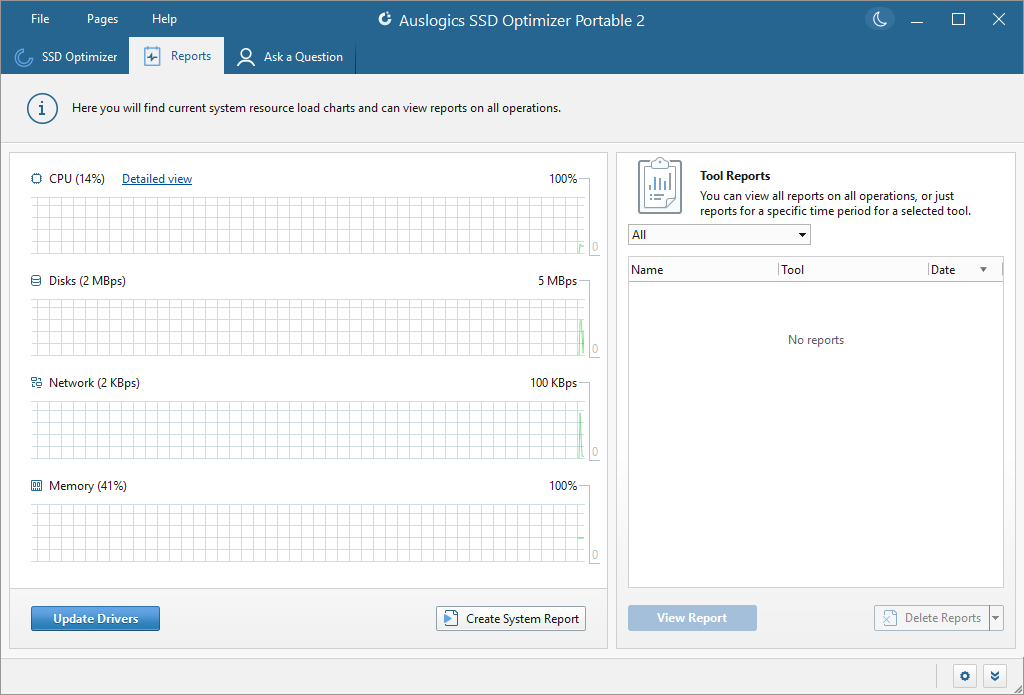
Task: Click the document icon inside Create System Report button
Action: click(x=451, y=618)
